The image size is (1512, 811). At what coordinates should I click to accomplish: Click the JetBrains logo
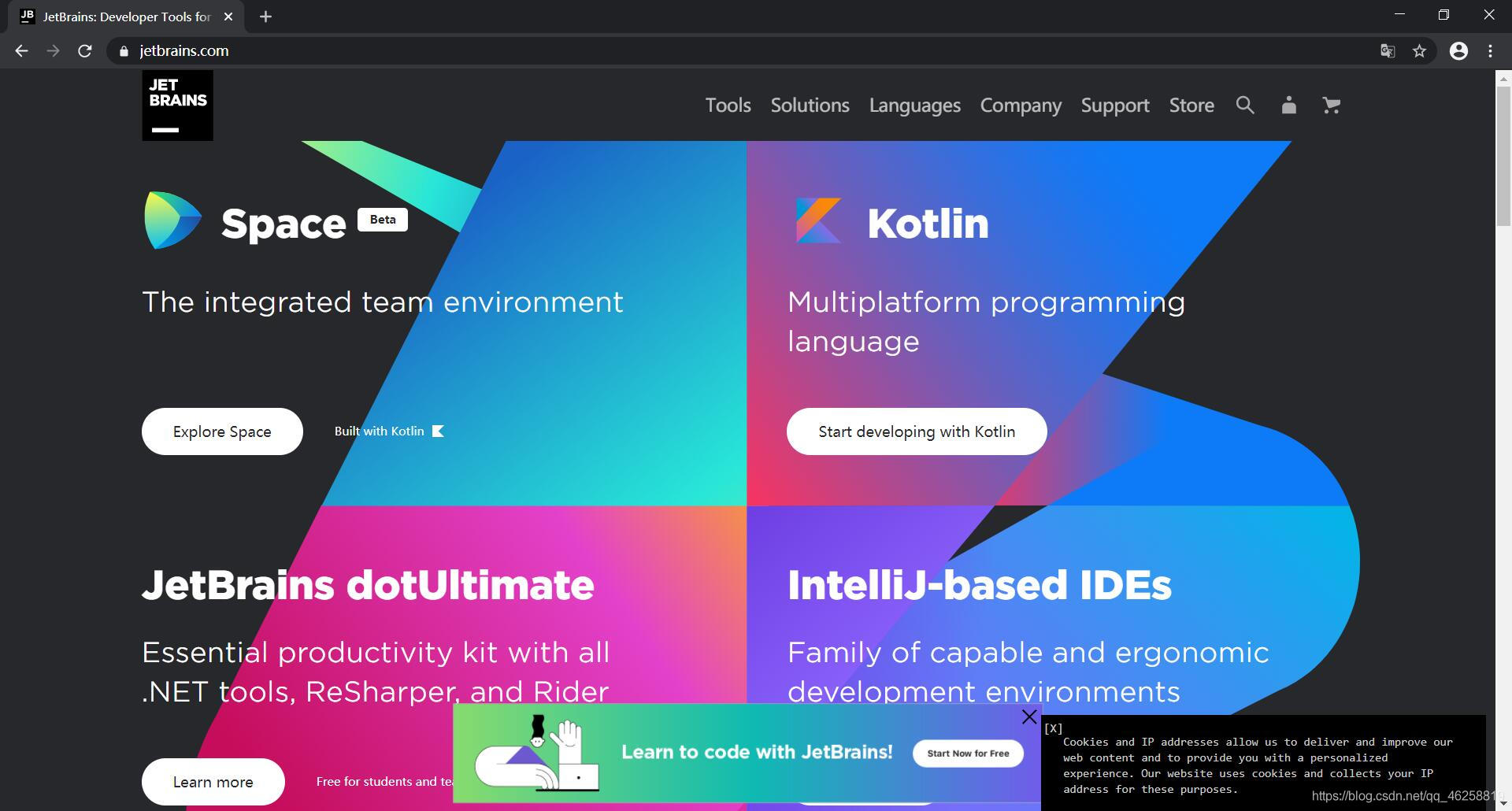click(177, 106)
